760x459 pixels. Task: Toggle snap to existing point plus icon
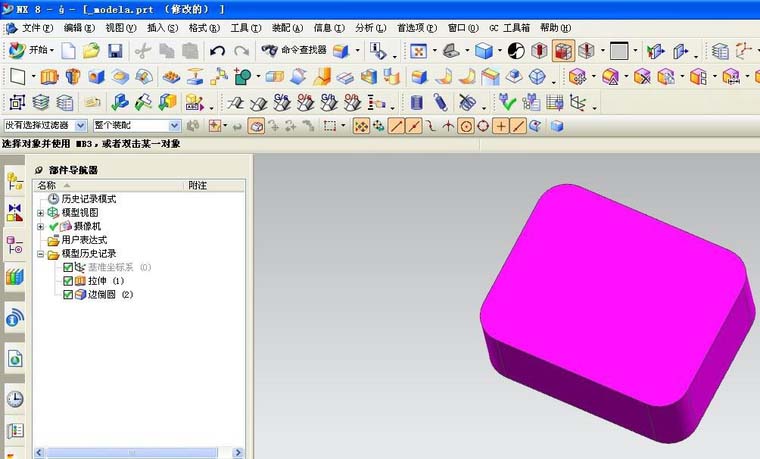coord(501,126)
